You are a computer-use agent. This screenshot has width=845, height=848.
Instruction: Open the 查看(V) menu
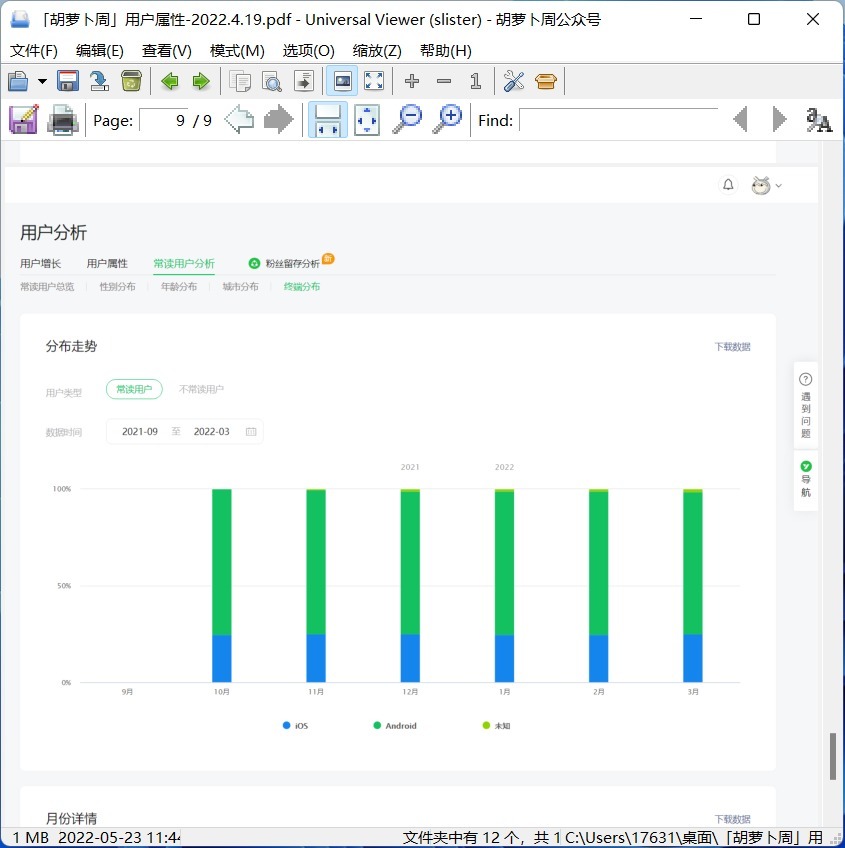166,51
